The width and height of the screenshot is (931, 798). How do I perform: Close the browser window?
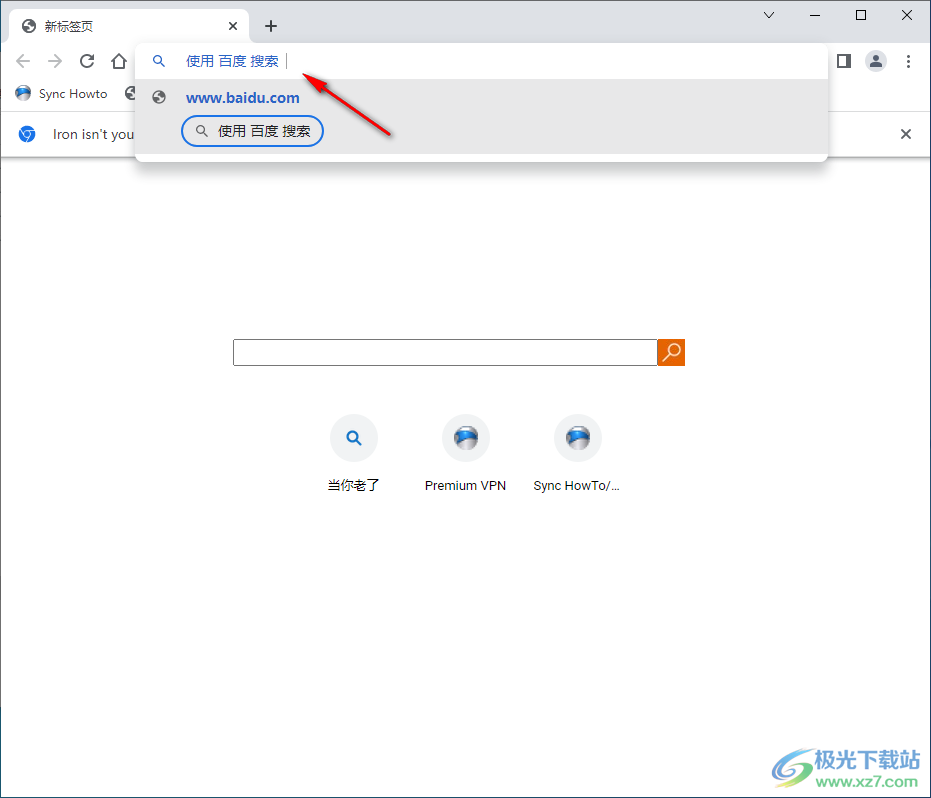(907, 15)
